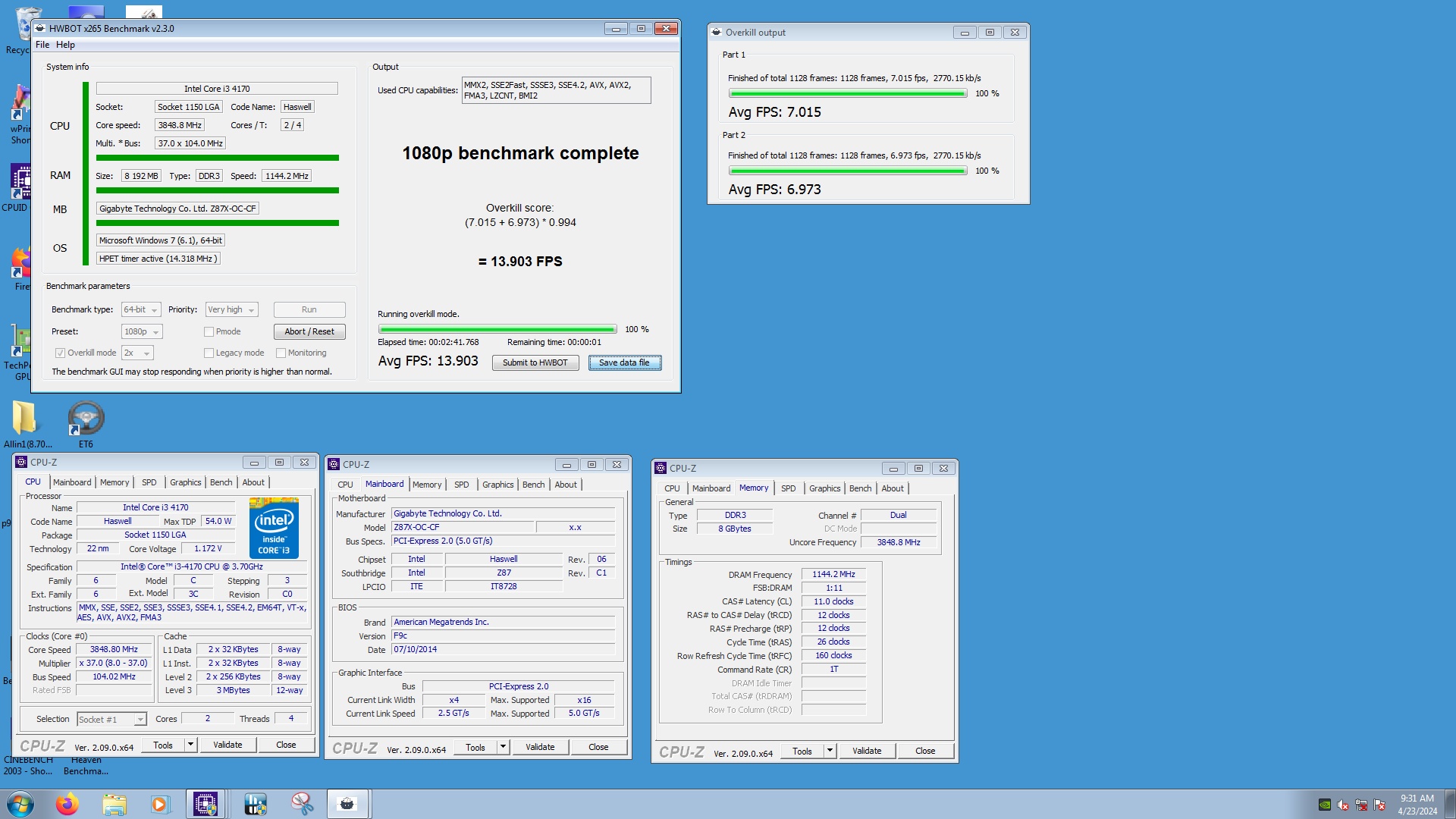Toggle Overkill mode checkbox

[60, 353]
